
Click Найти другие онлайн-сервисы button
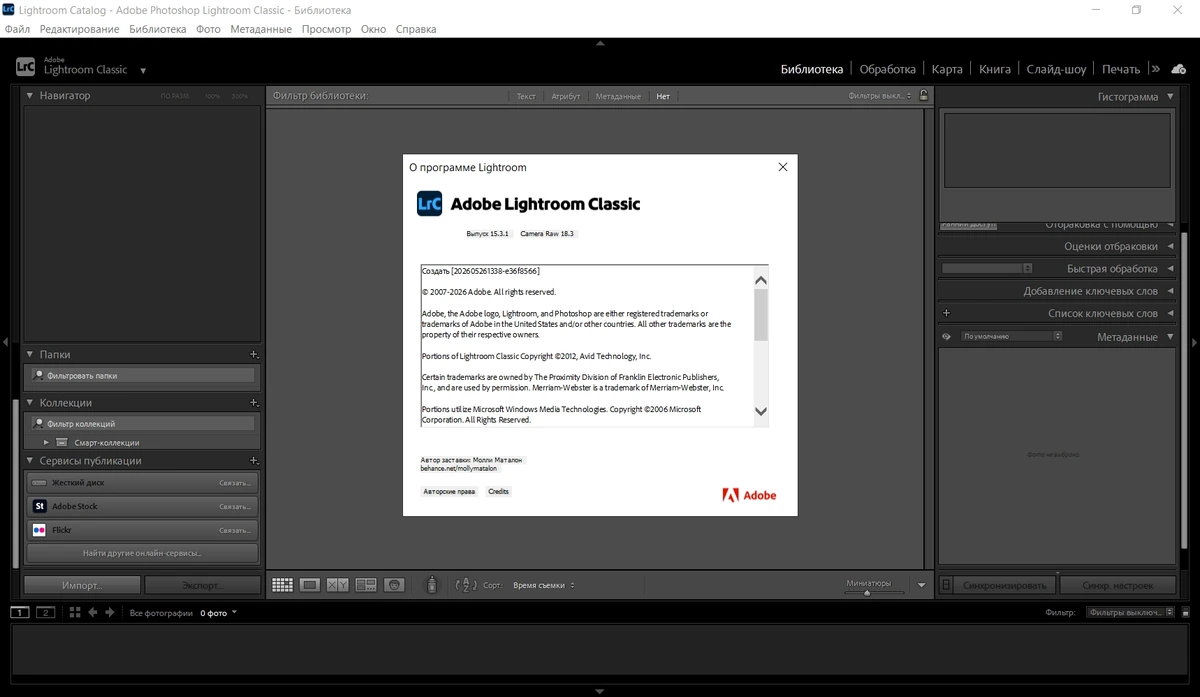(142, 552)
